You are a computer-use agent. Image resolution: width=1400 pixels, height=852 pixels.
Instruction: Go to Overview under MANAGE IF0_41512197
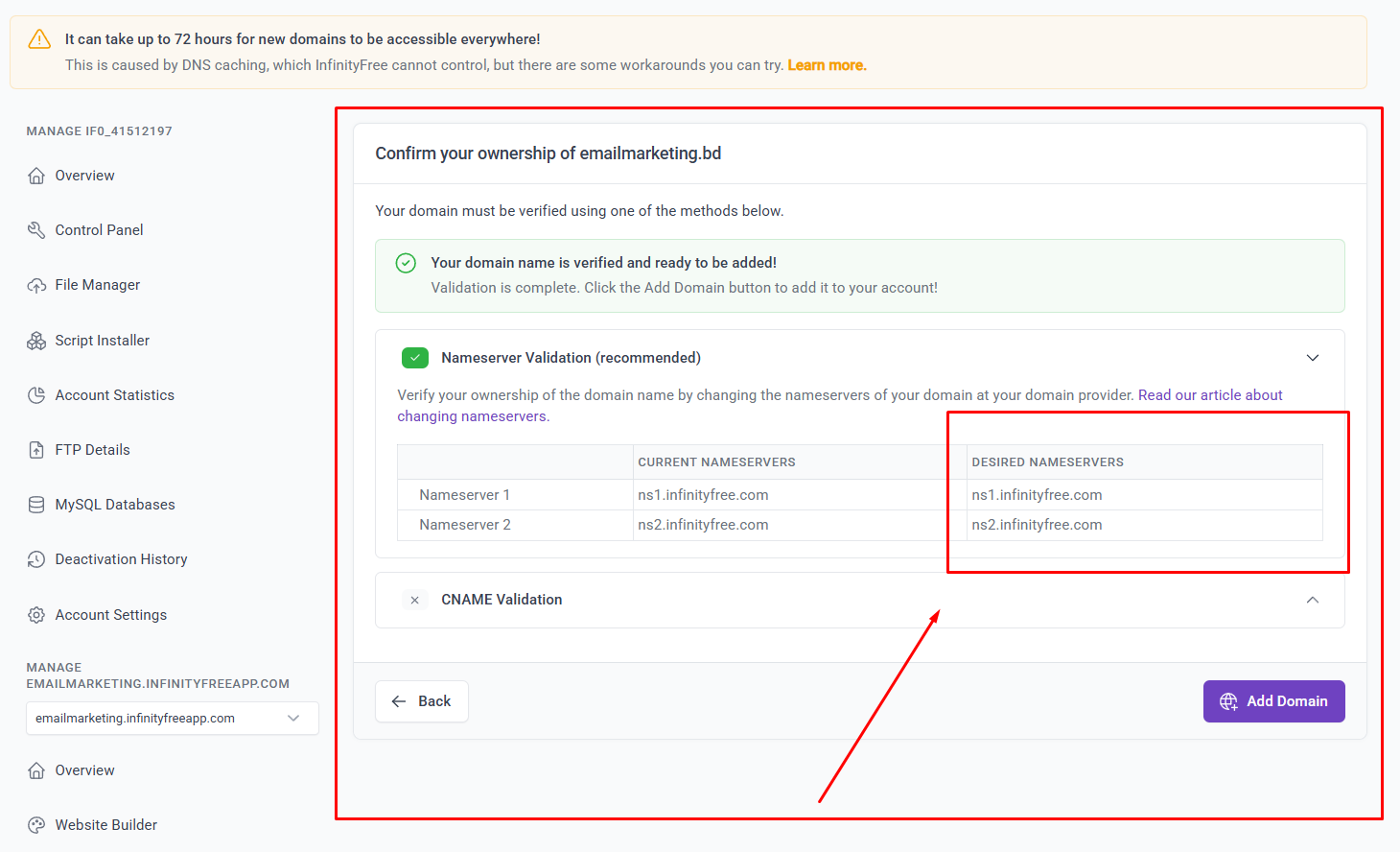point(84,175)
